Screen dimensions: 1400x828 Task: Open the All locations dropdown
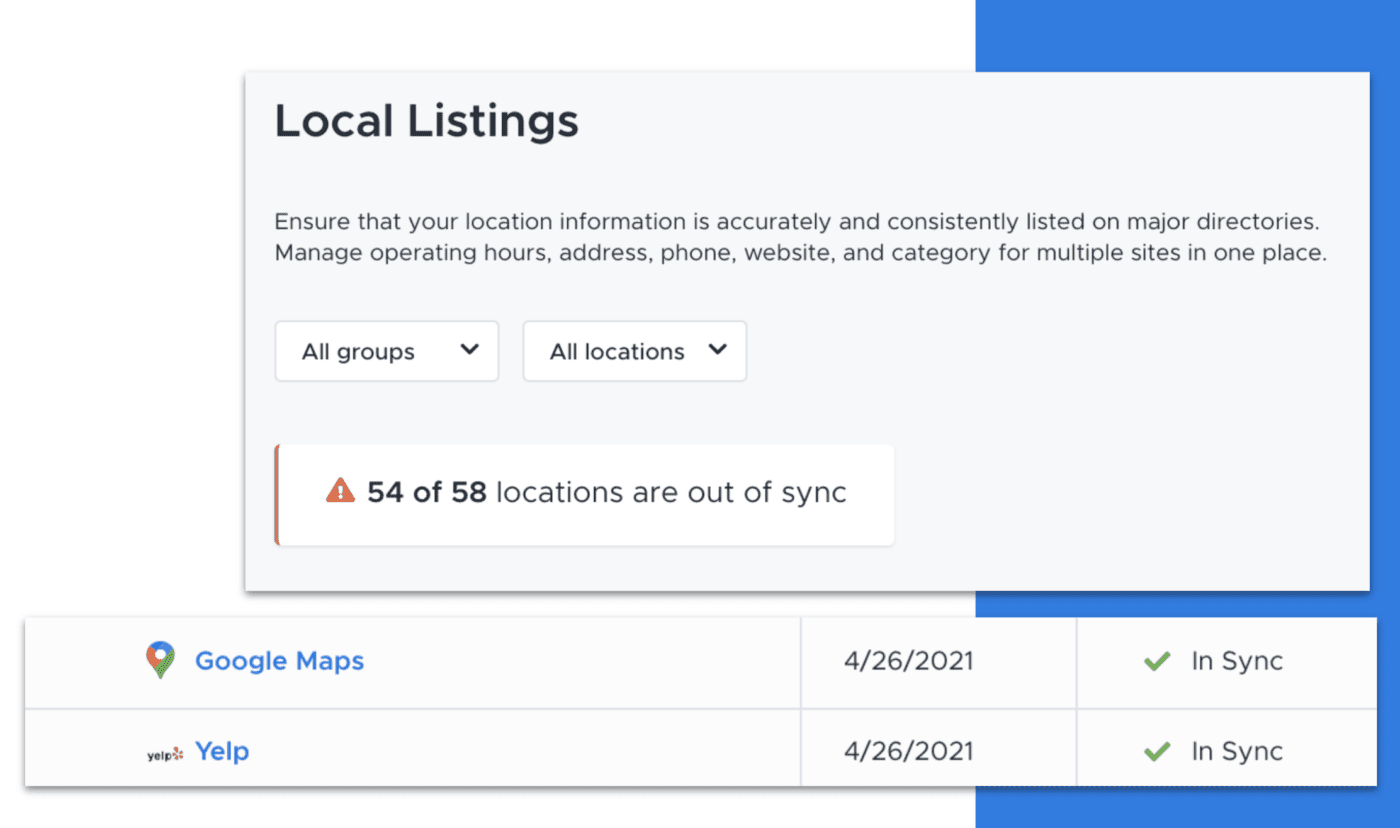[634, 351]
